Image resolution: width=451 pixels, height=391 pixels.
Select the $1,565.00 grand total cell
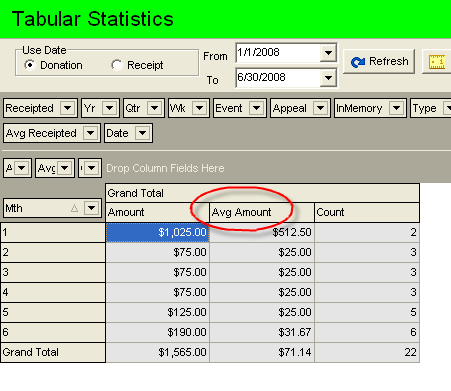click(157, 352)
